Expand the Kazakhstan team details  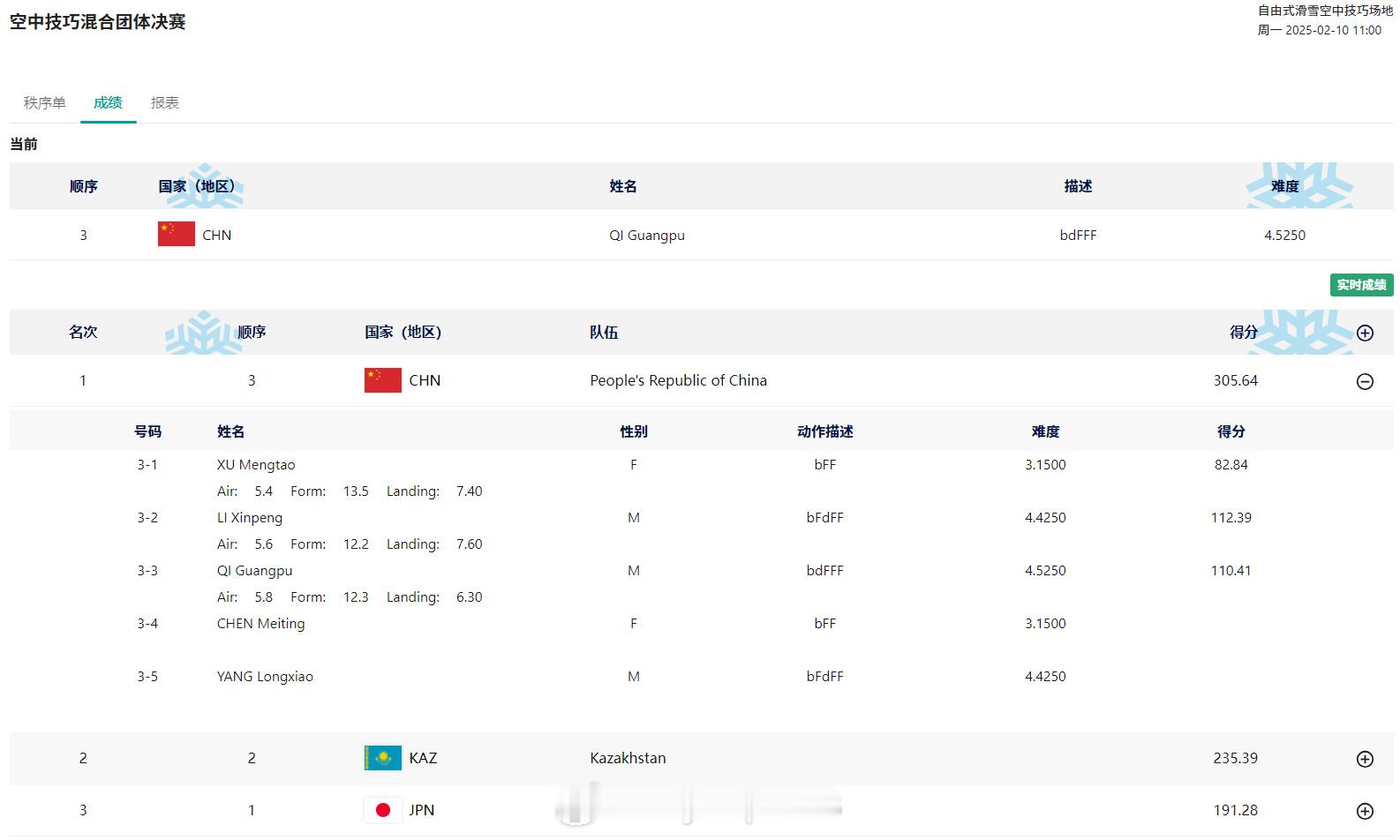pyautogui.click(x=1365, y=759)
